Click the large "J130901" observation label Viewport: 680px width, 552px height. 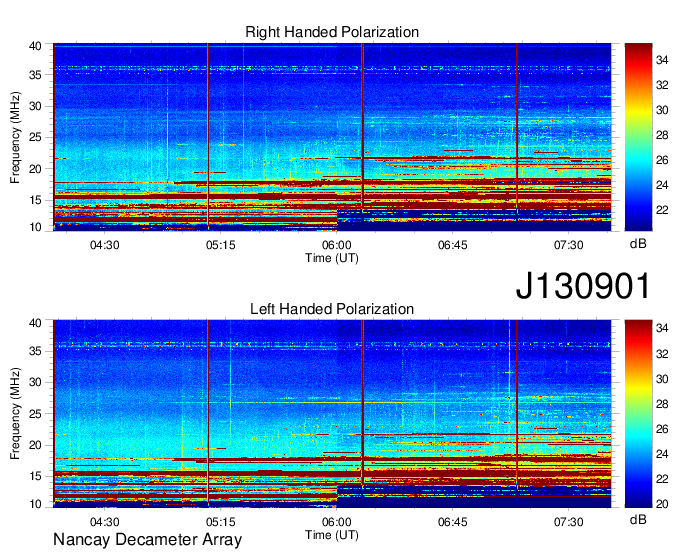click(x=583, y=286)
